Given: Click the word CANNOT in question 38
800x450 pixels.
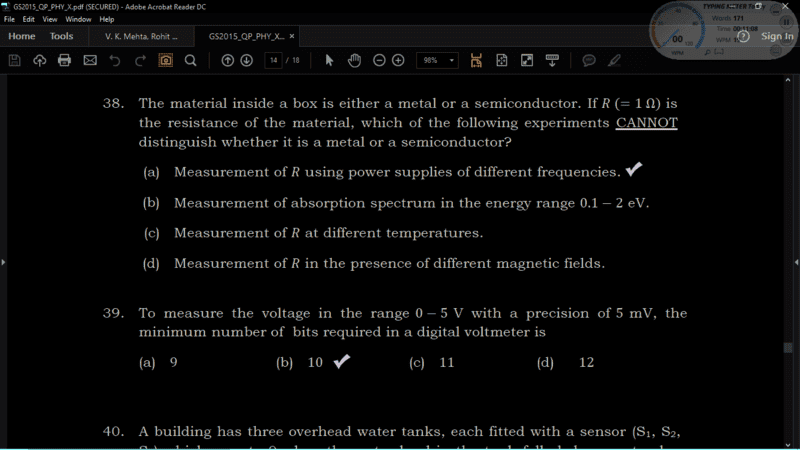Looking at the screenshot, I should pyautogui.click(x=646, y=123).
